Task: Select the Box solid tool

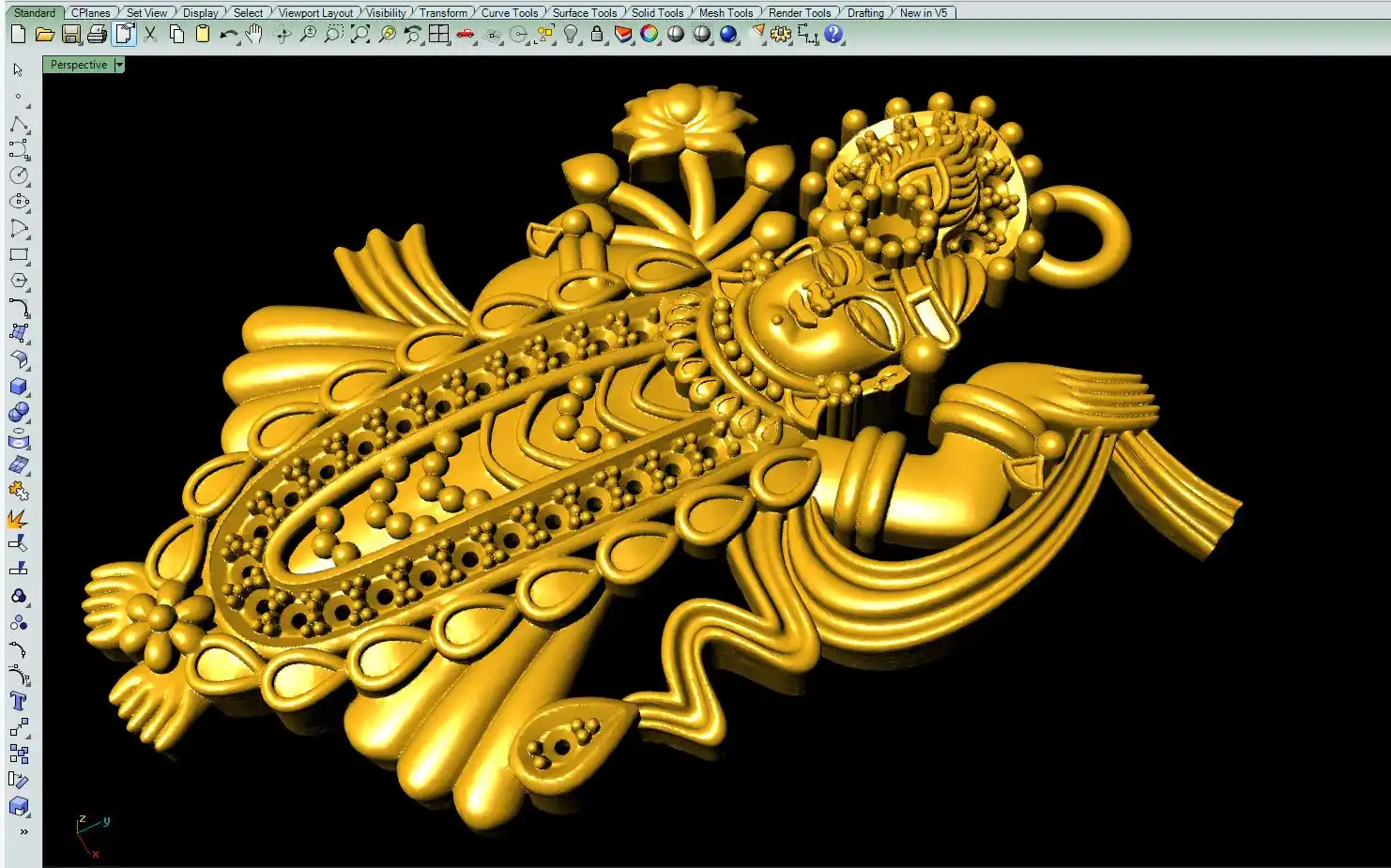Action: pyautogui.click(x=18, y=386)
